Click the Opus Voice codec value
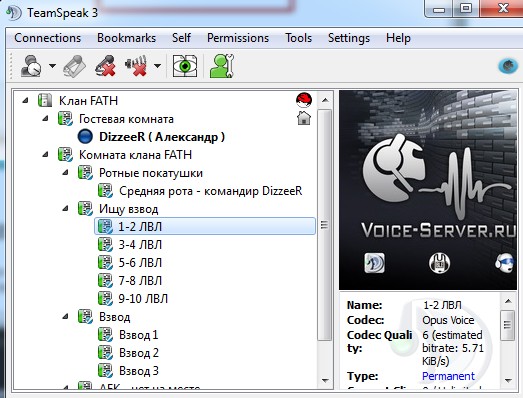The width and height of the screenshot is (523, 398). pyautogui.click(x=448, y=320)
